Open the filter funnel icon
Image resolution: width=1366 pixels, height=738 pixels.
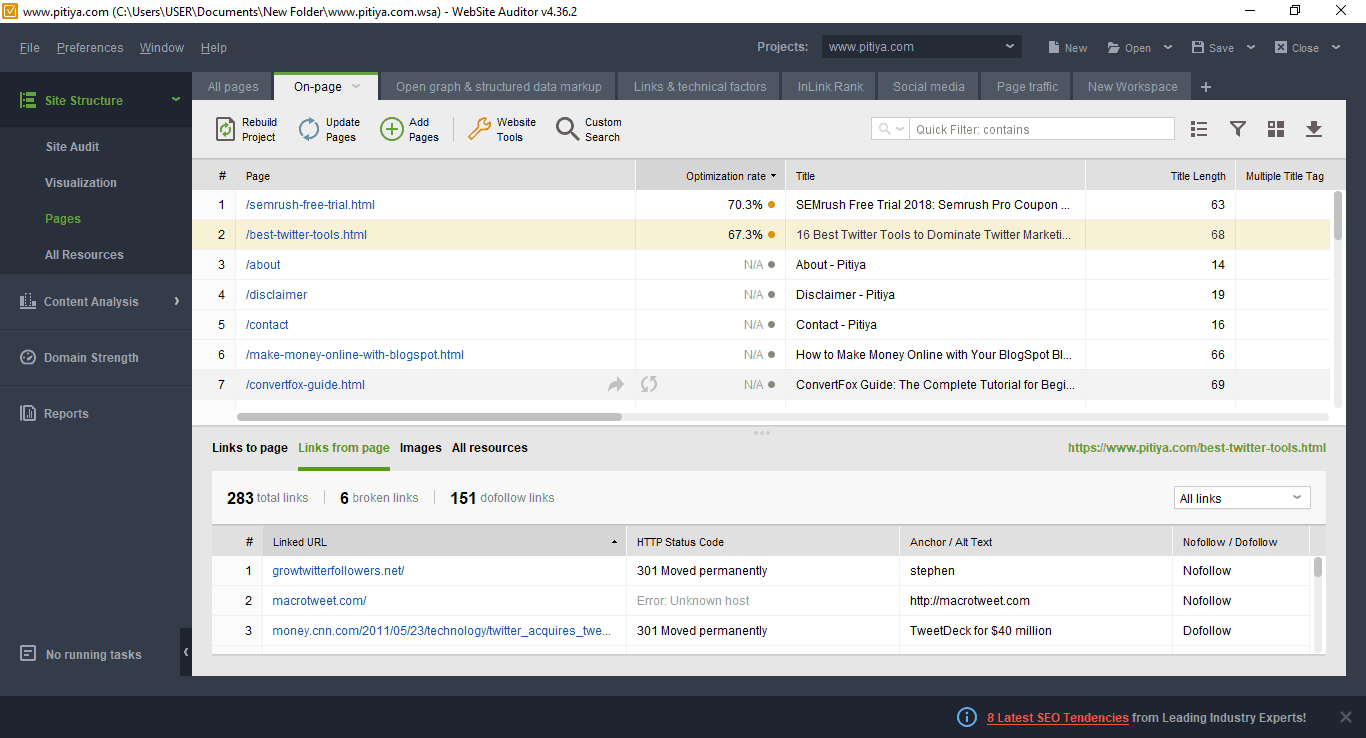(1238, 129)
